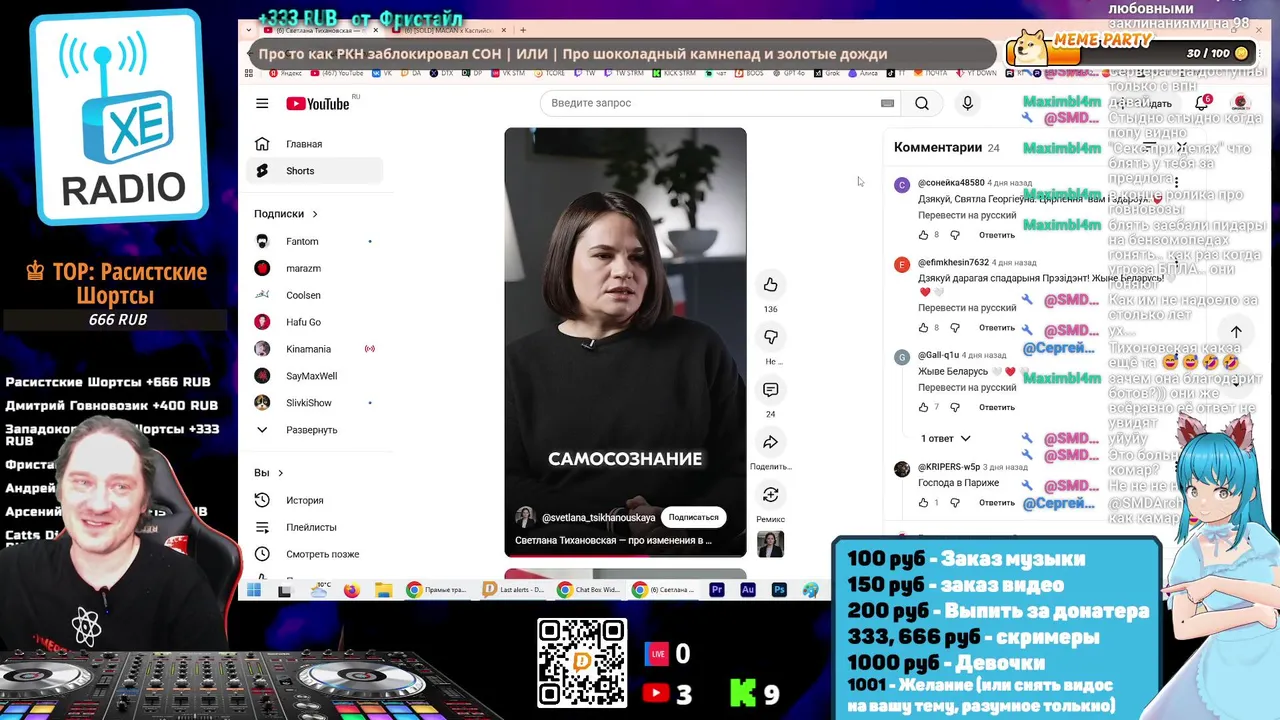Open the live Kinamania subscription channel
The height and width of the screenshot is (720, 1280).
314,349
